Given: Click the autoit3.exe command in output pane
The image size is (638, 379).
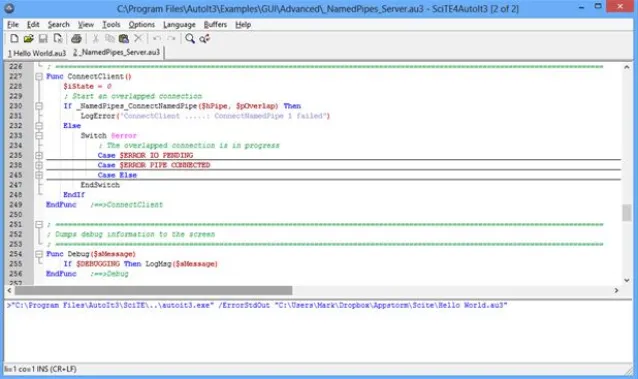Looking at the screenshot, I should [x=257, y=305].
